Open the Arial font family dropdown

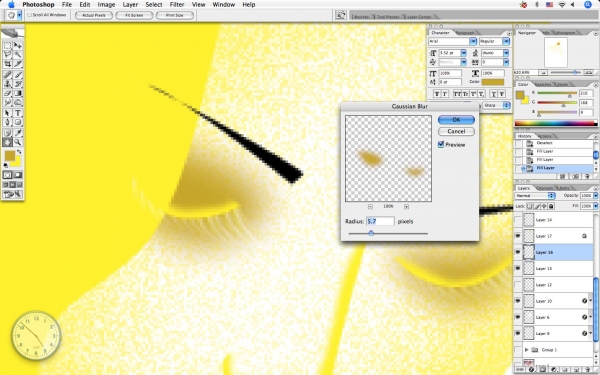[473, 41]
